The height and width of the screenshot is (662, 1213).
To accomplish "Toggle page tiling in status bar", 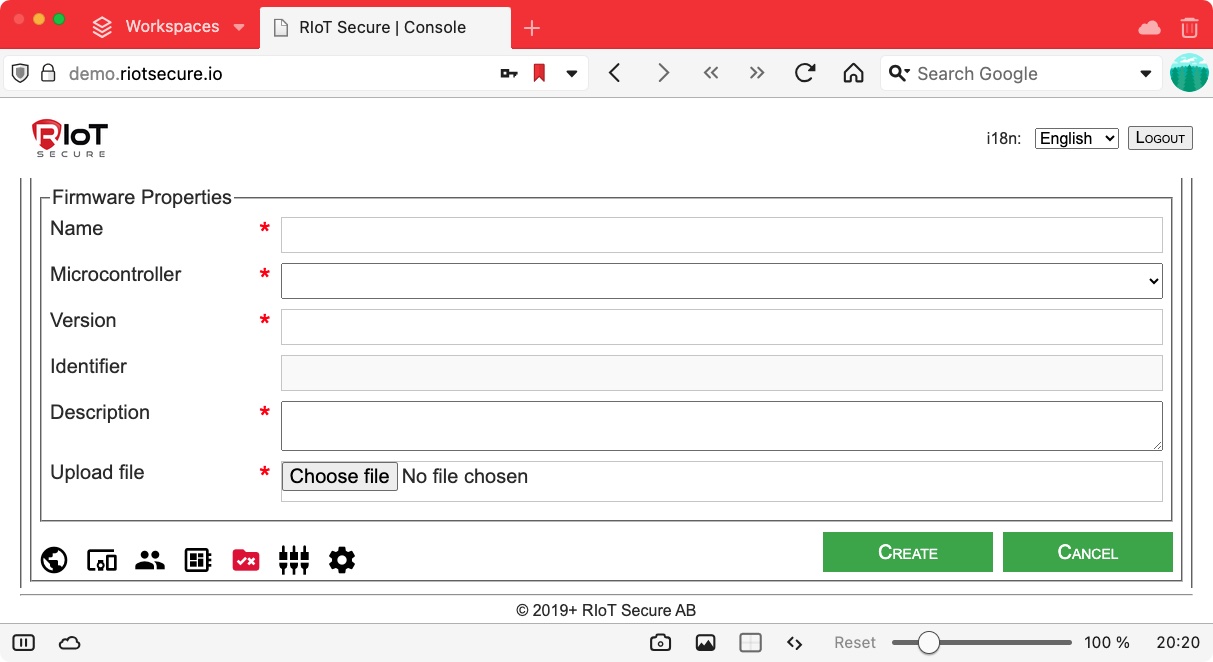I will pos(751,643).
